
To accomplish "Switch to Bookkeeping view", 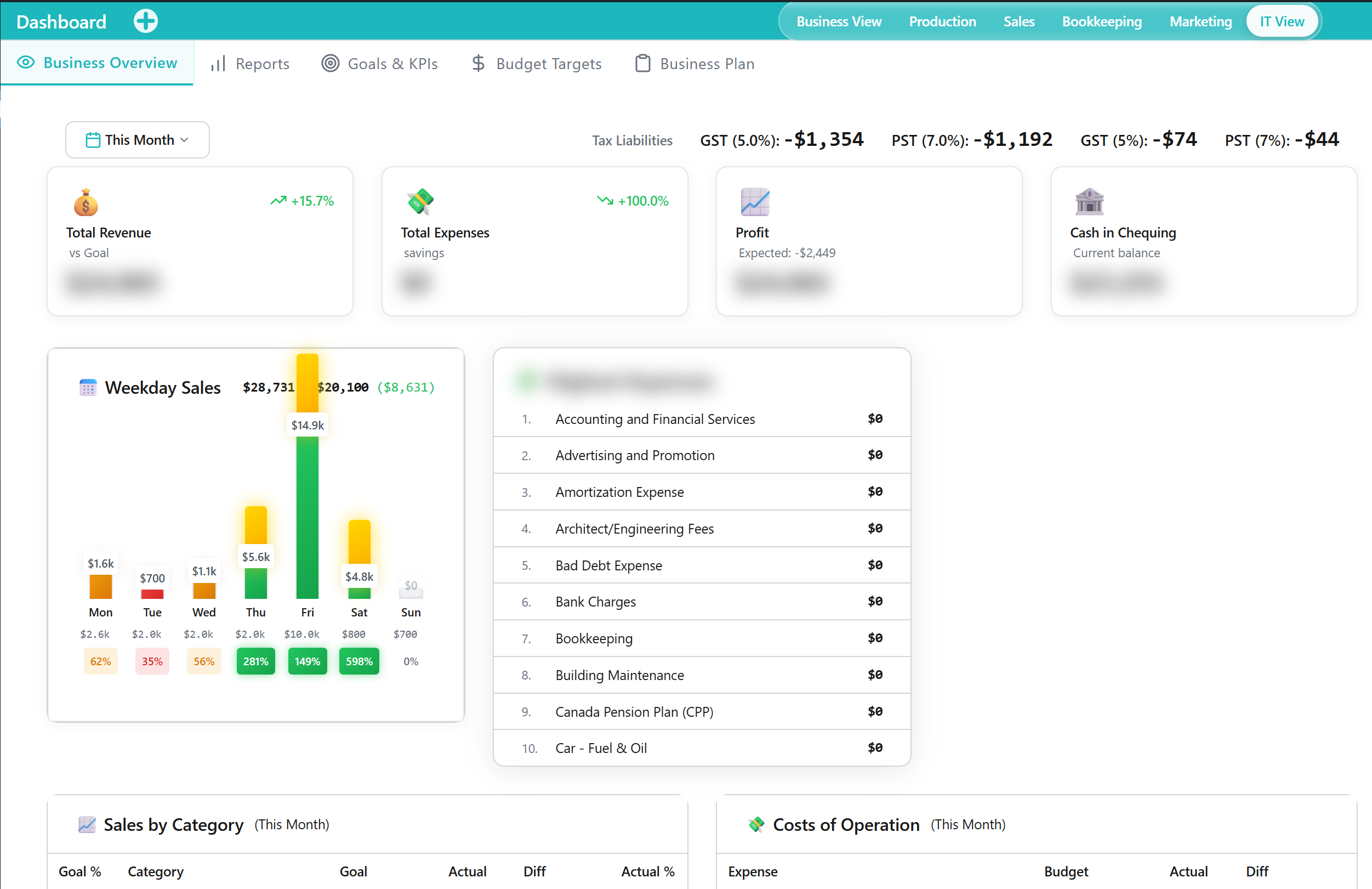I will [1102, 21].
